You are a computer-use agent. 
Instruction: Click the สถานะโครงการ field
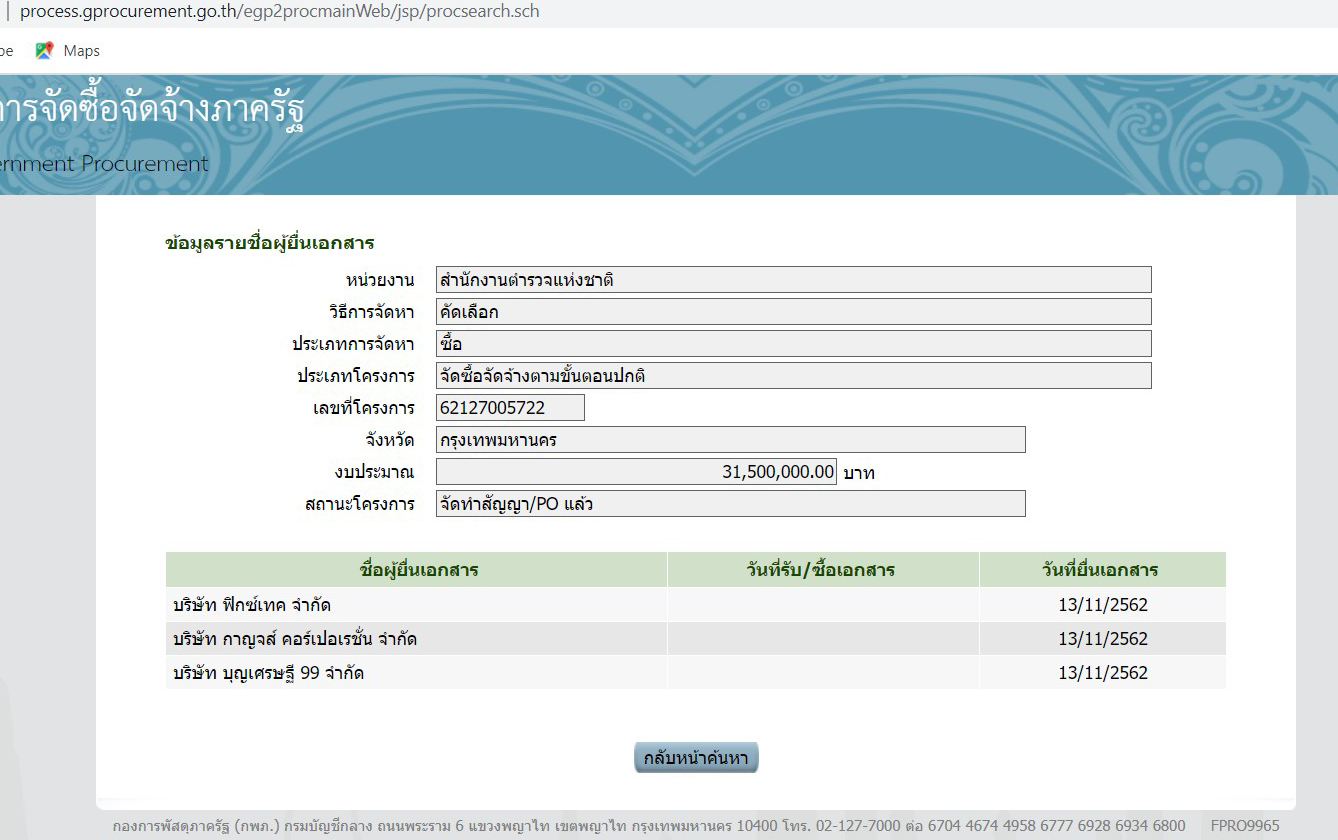click(x=730, y=504)
